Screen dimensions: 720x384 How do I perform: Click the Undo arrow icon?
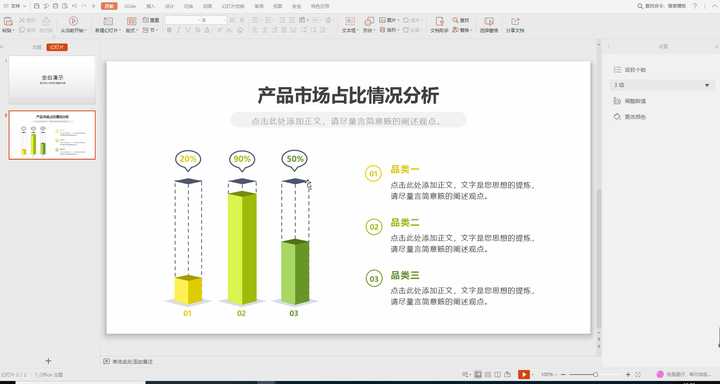(x=74, y=6)
